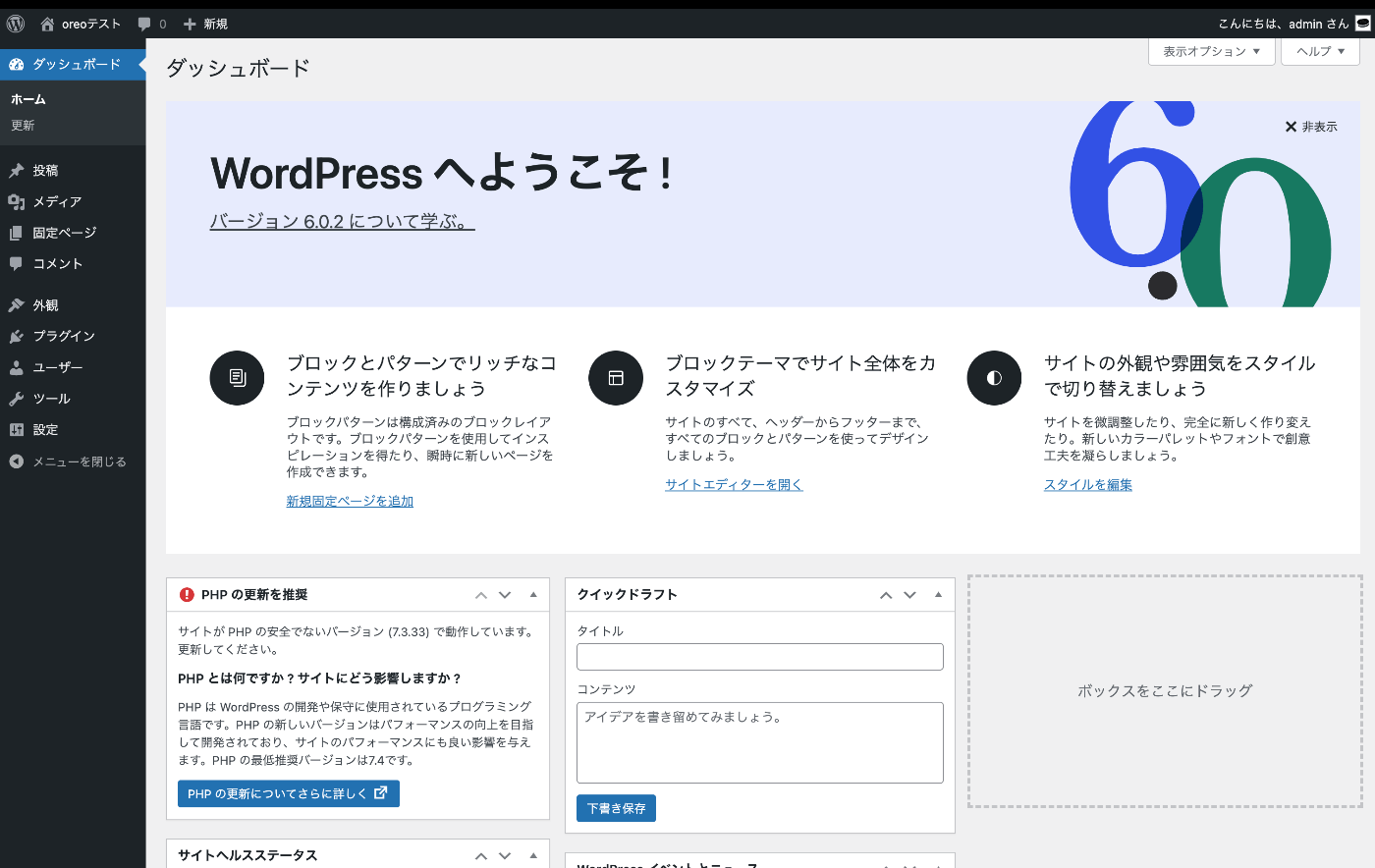This screenshot has height=868, width=1375.
Task: Move サイトヘルスステータス box up
Action: [481, 856]
